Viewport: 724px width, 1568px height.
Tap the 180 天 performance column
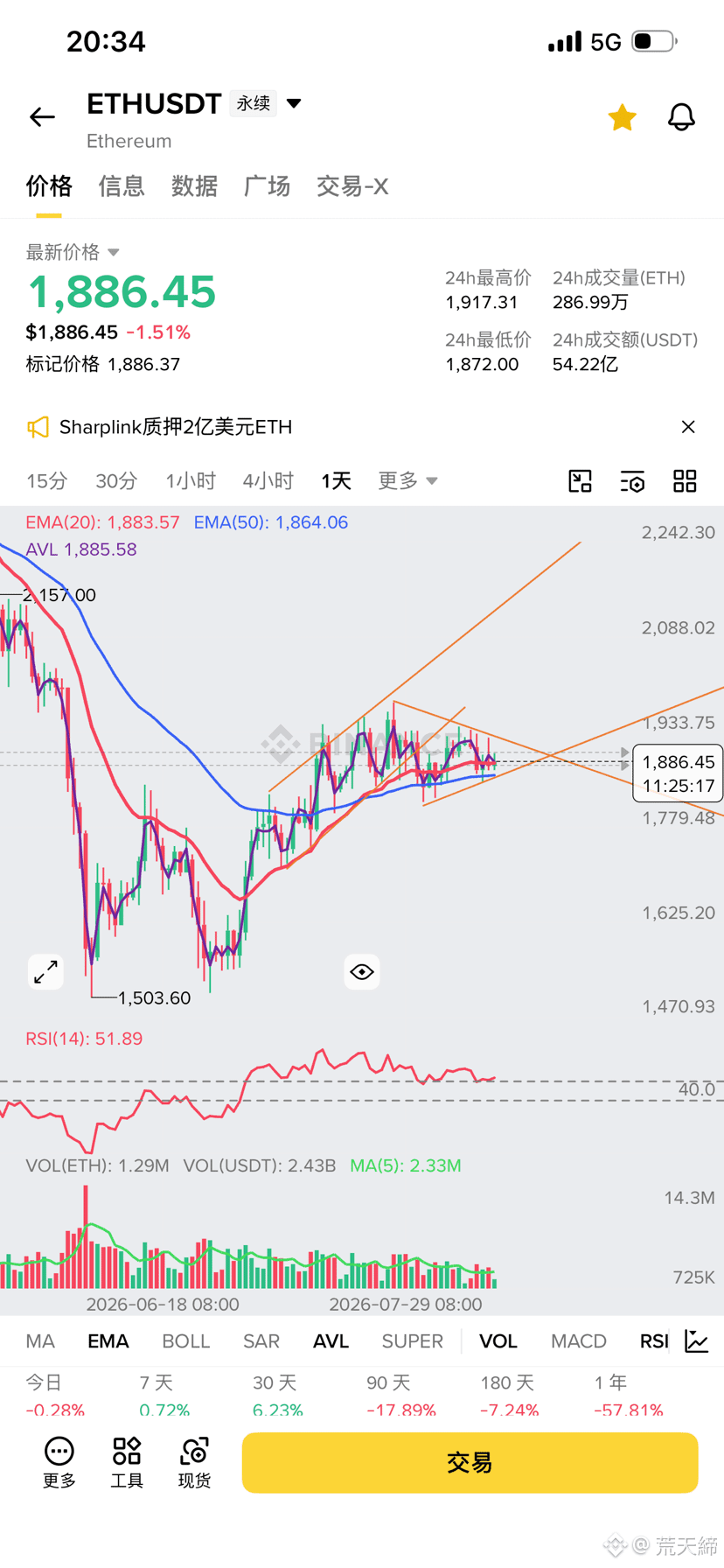point(510,1396)
